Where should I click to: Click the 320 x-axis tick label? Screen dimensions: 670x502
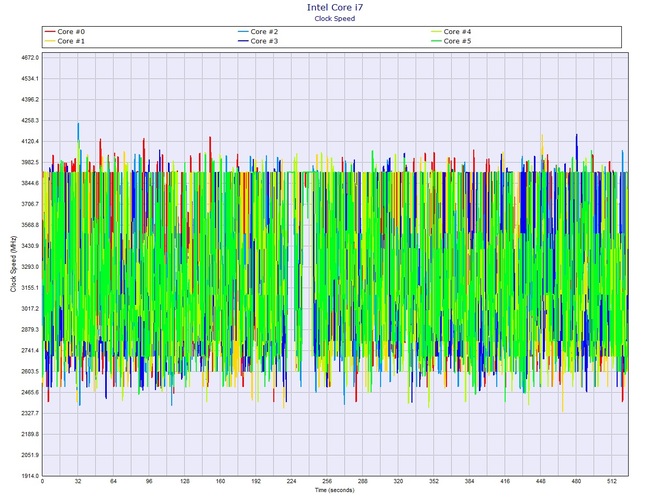point(398,481)
